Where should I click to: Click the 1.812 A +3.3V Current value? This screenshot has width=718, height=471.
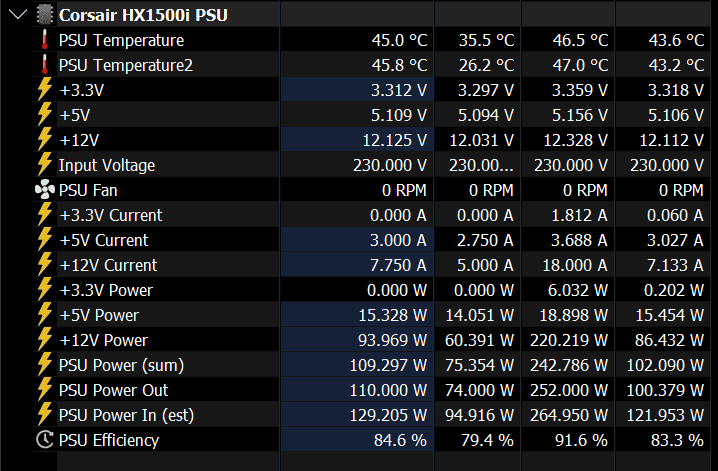[x=579, y=215]
